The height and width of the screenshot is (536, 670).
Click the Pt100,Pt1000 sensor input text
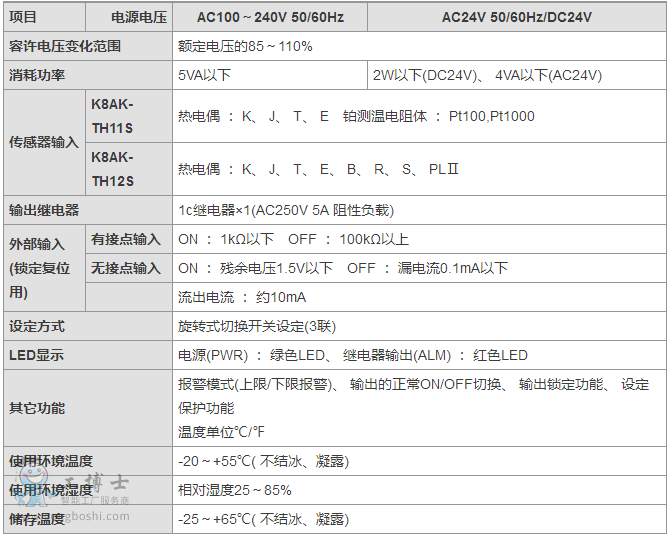coord(491,116)
